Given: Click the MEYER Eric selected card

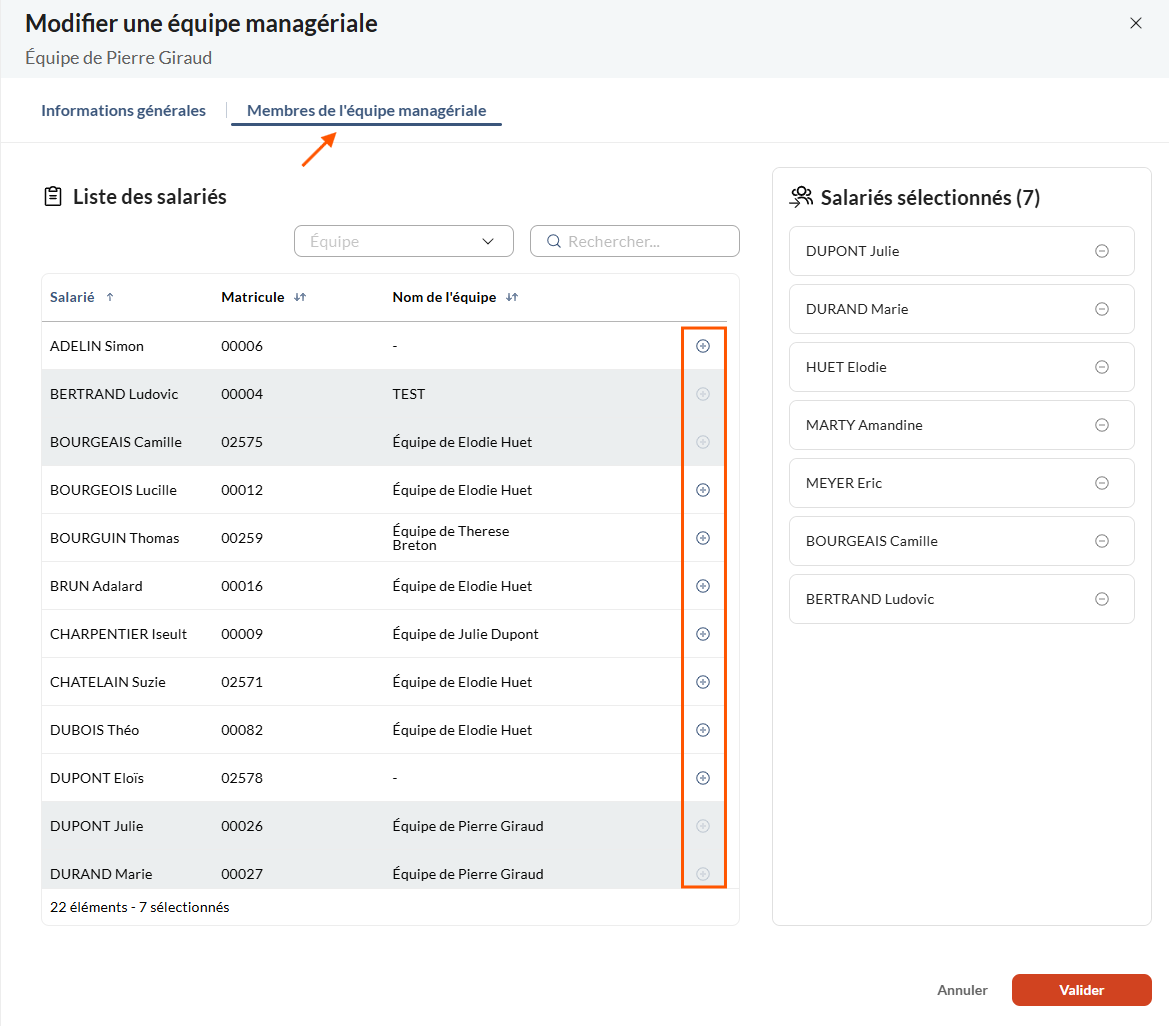Looking at the screenshot, I should coord(962,483).
